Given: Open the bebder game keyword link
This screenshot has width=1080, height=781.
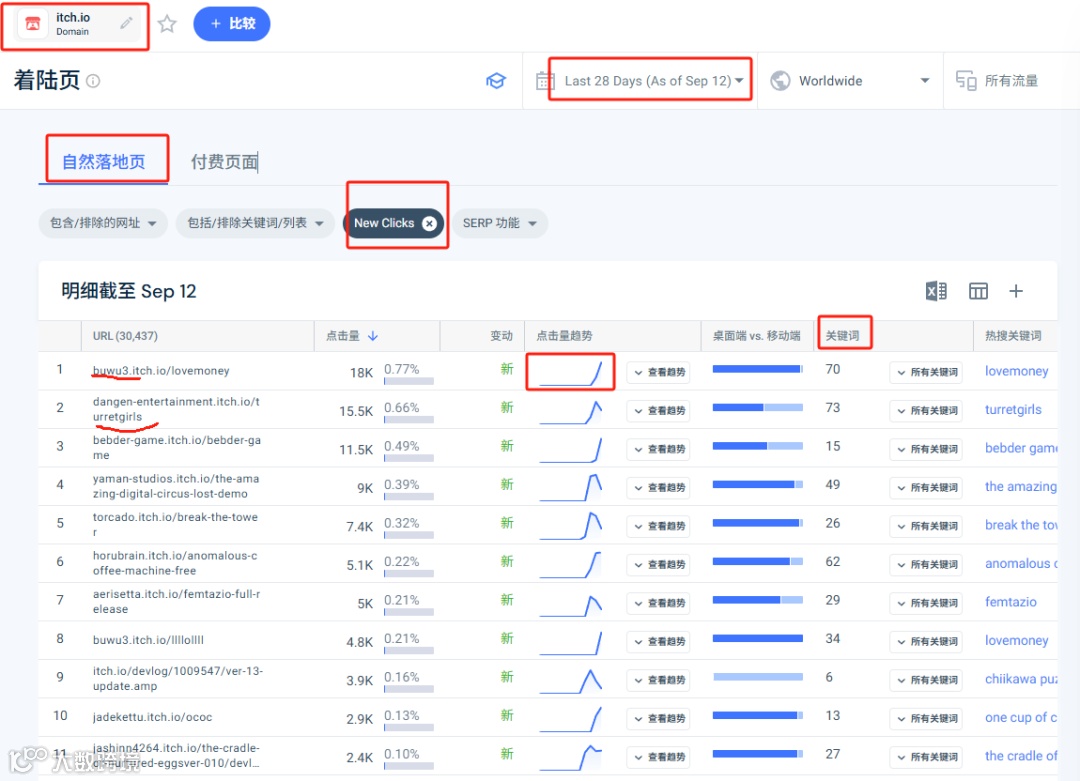Looking at the screenshot, I should (x=1021, y=448).
